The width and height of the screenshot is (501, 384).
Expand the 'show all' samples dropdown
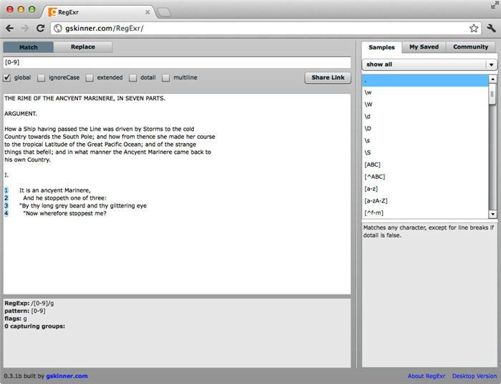(430, 64)
